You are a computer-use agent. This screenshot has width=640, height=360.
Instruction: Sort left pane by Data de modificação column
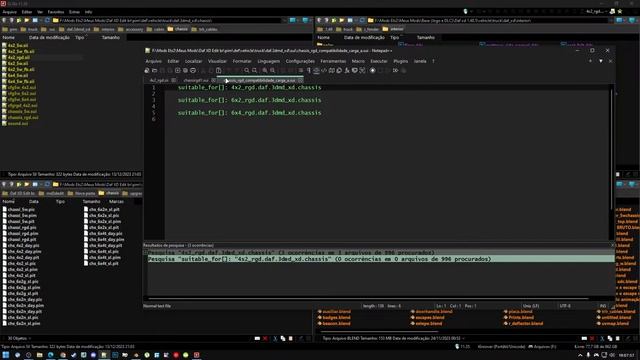(x=49, y=38)
